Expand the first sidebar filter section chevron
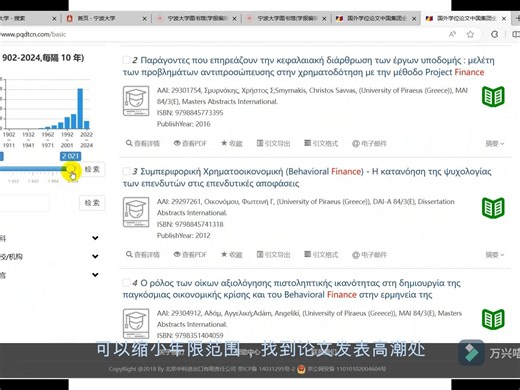520x390 pixels. [95, 238]
